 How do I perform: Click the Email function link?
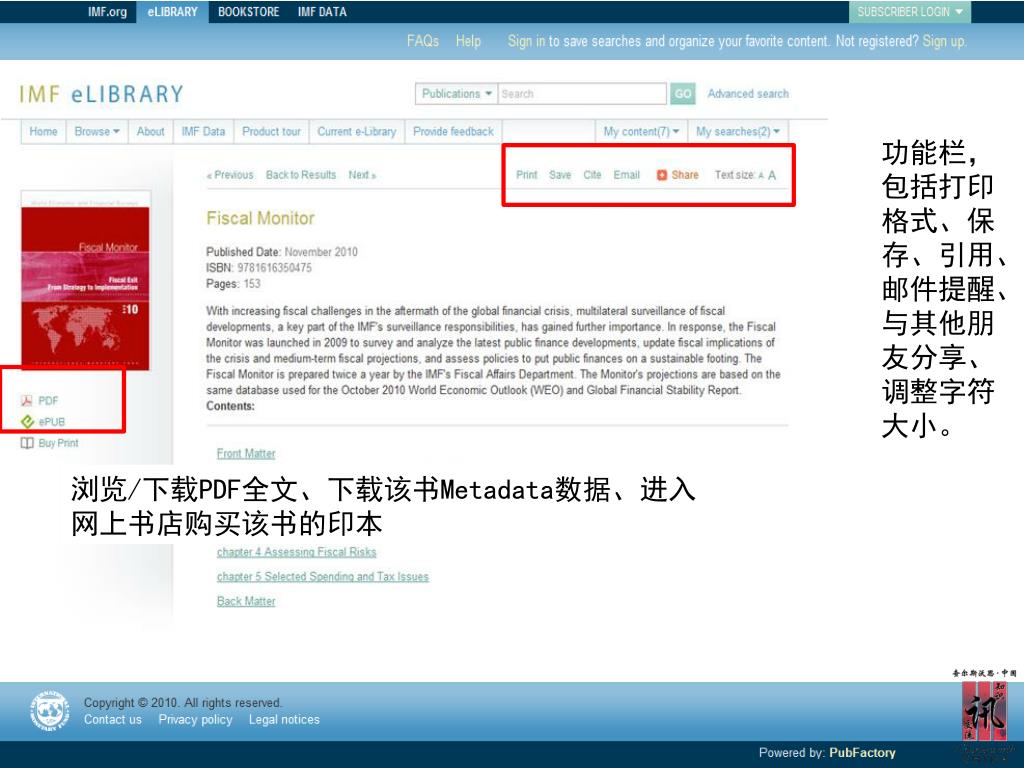(x=626, y=175)
